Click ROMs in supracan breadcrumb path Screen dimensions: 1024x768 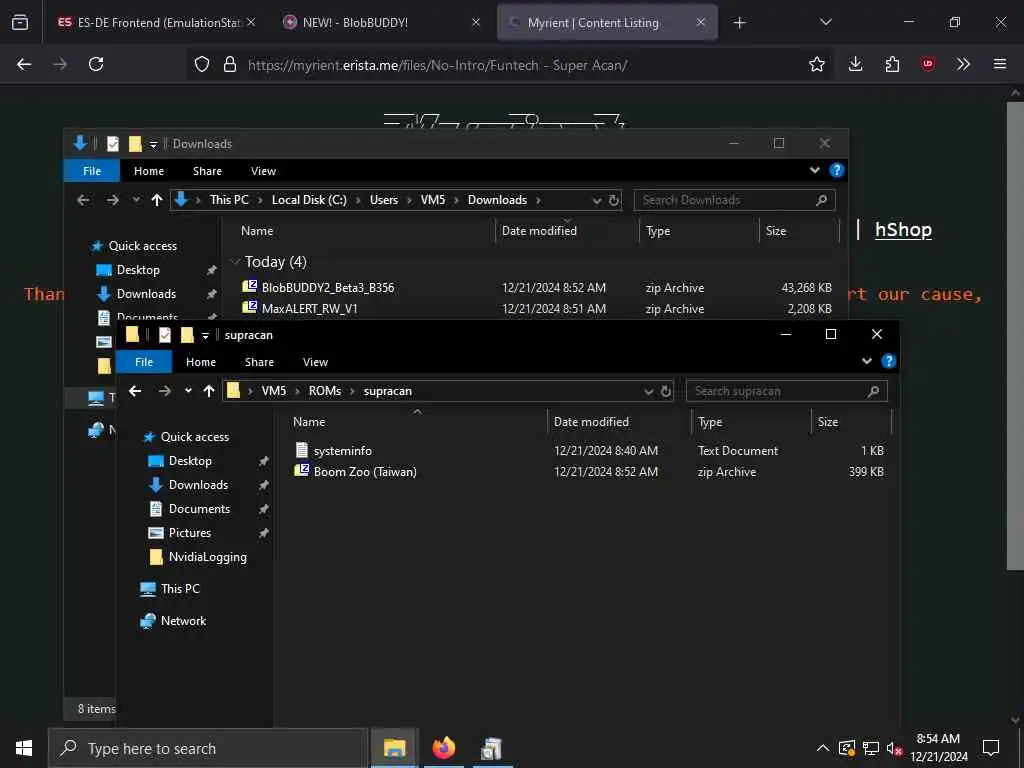tap(325, 391)
